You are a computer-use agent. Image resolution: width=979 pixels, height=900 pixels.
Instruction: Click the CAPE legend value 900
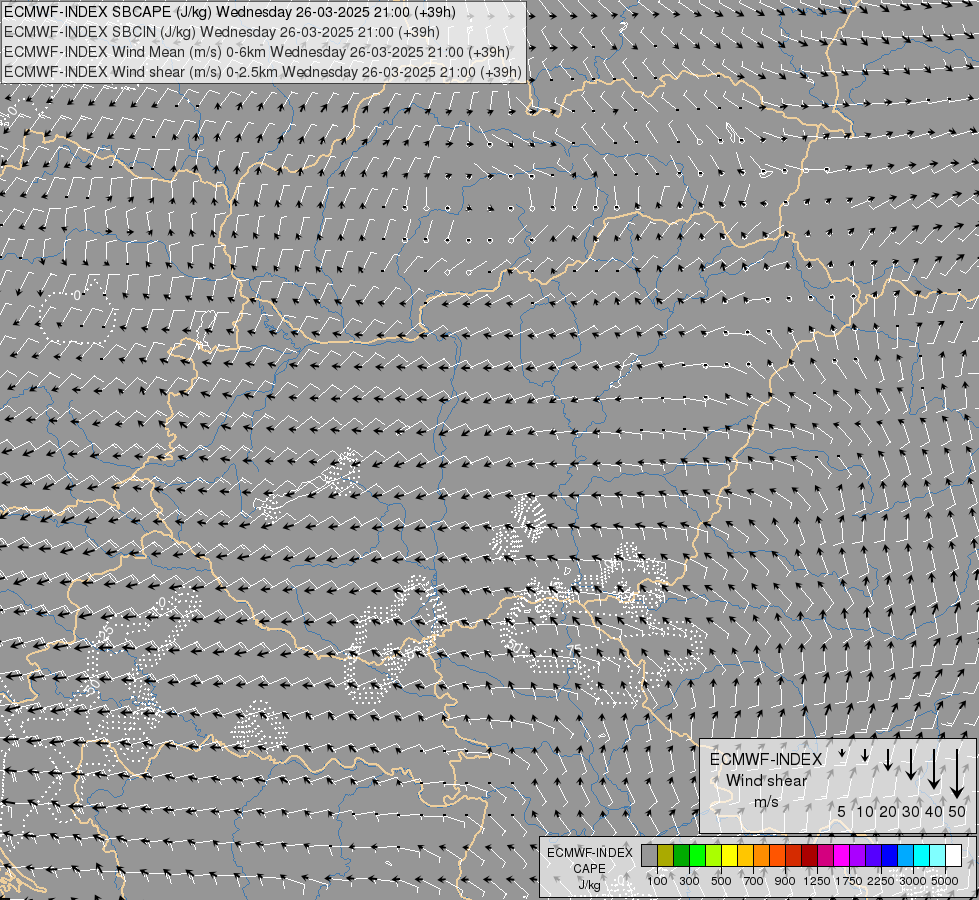[785, 881]
